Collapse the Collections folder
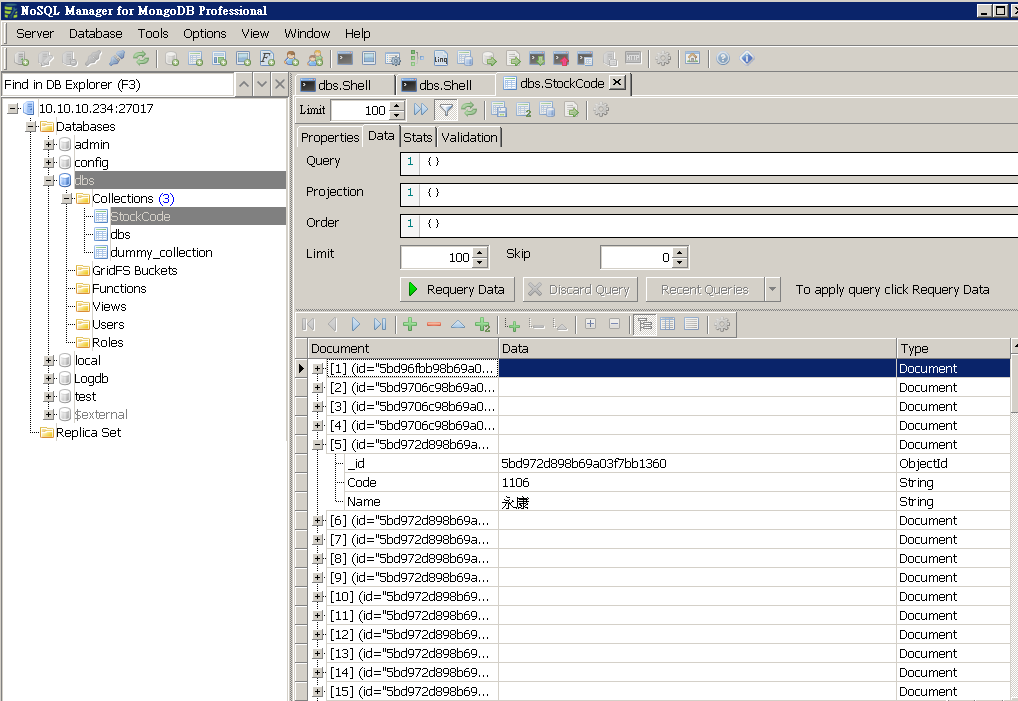Image resolution: width=1018 pixels, height=701 pixels. [67, 199]
